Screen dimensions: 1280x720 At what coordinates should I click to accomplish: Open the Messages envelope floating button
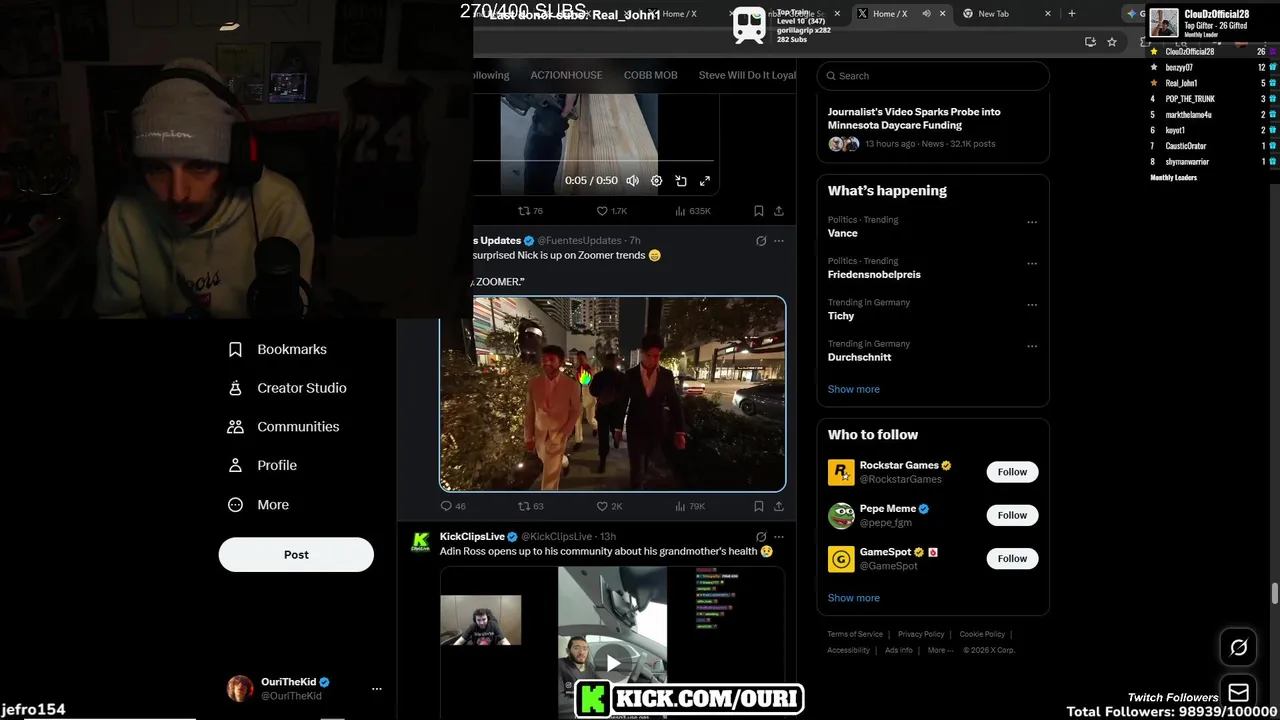pyautogui.click(x=1238, y=692)
